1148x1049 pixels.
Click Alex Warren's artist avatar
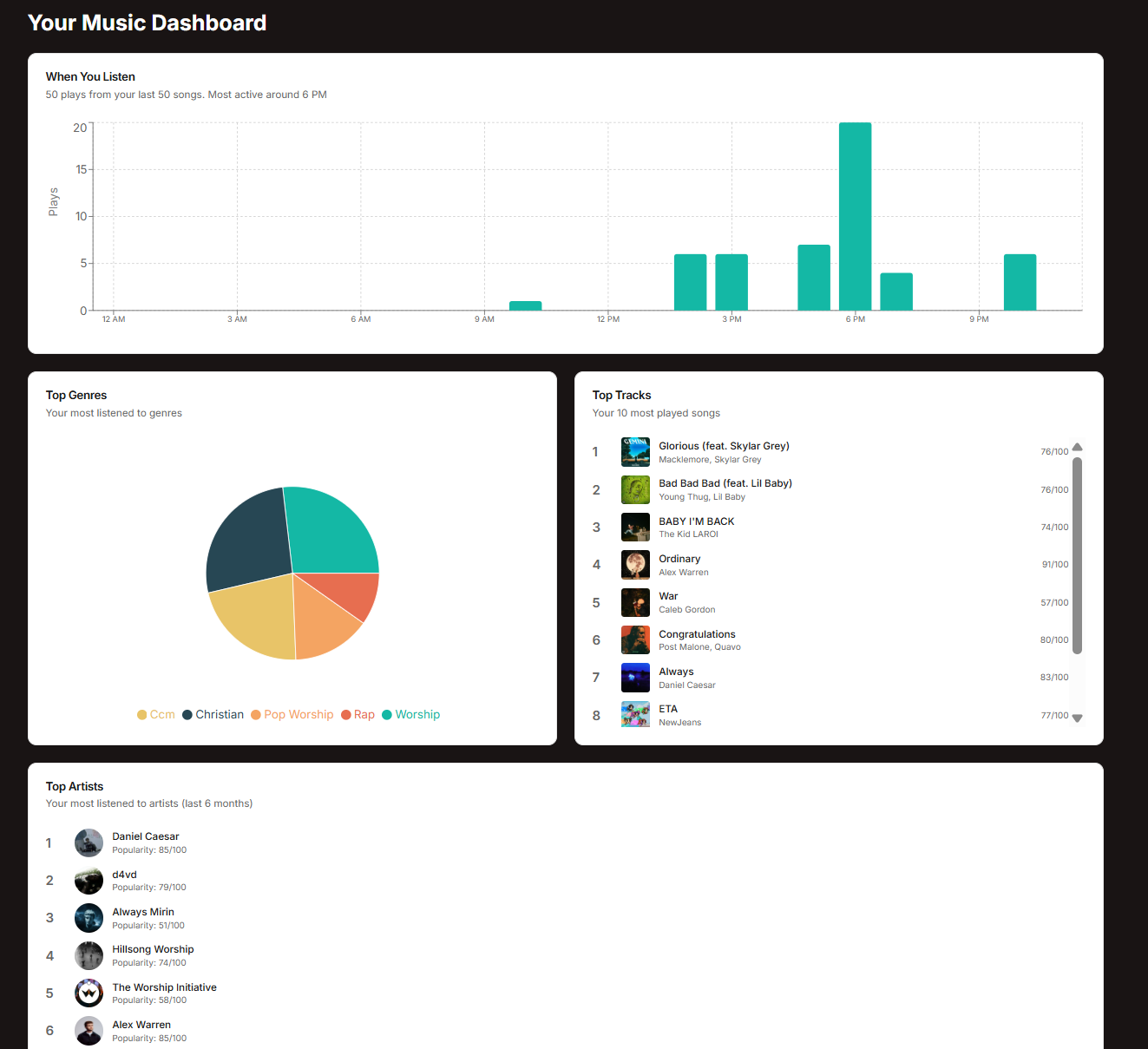click(x=89, y=1031)
